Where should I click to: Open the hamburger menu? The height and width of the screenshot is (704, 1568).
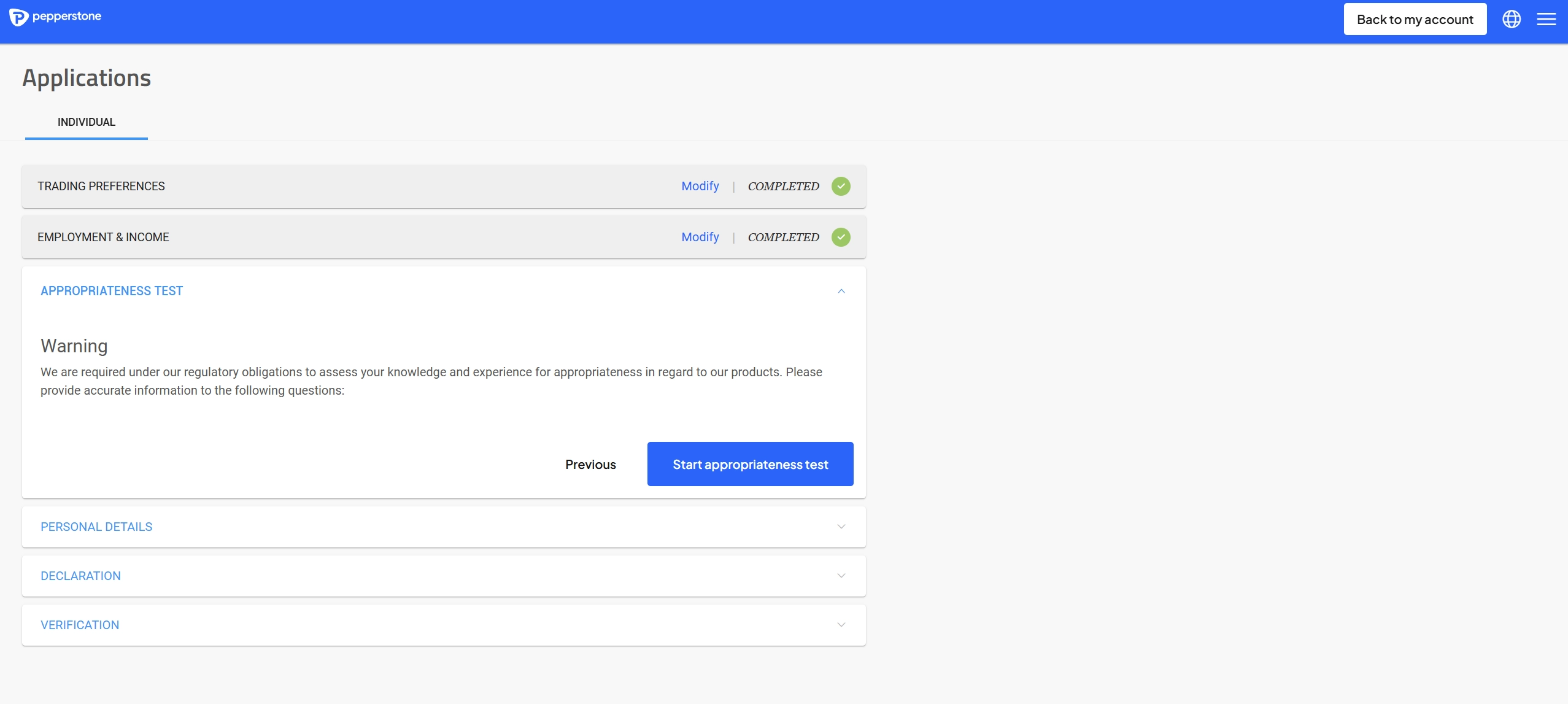(1547, 19)
